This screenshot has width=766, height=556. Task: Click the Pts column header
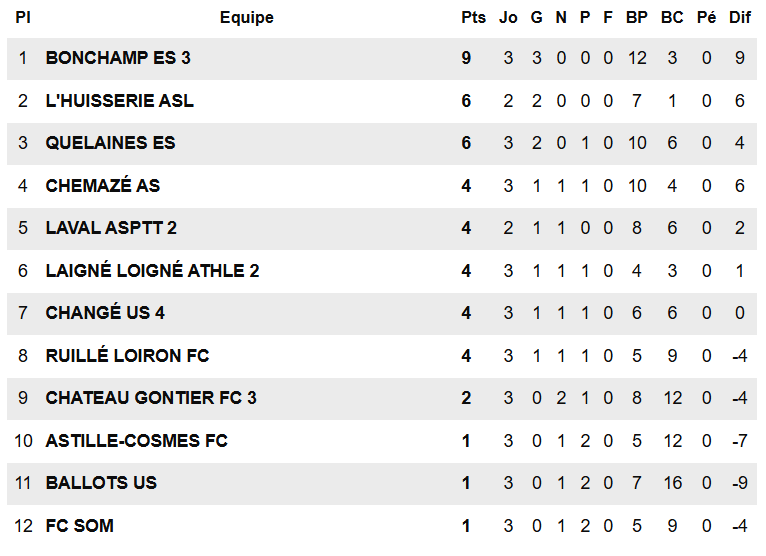(473, 17)
